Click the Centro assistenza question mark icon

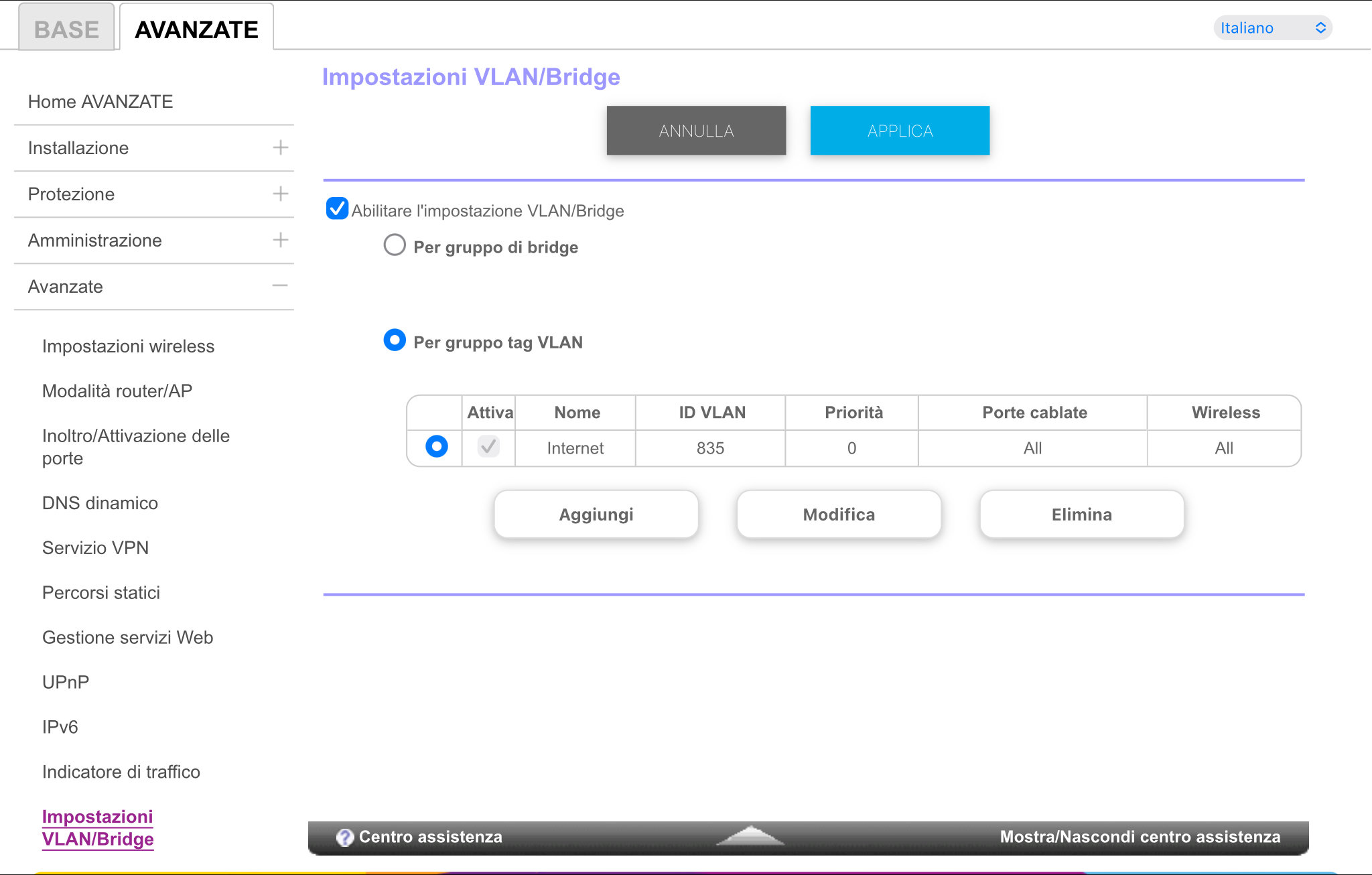[x=344, y=837]
